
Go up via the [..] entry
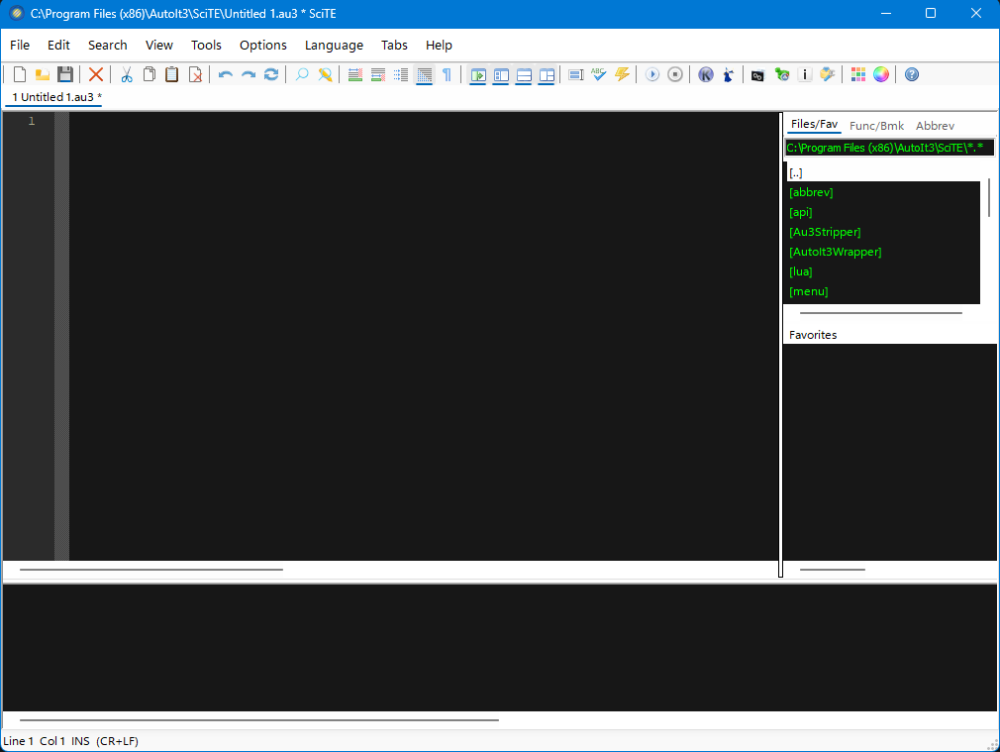point(883,172)
